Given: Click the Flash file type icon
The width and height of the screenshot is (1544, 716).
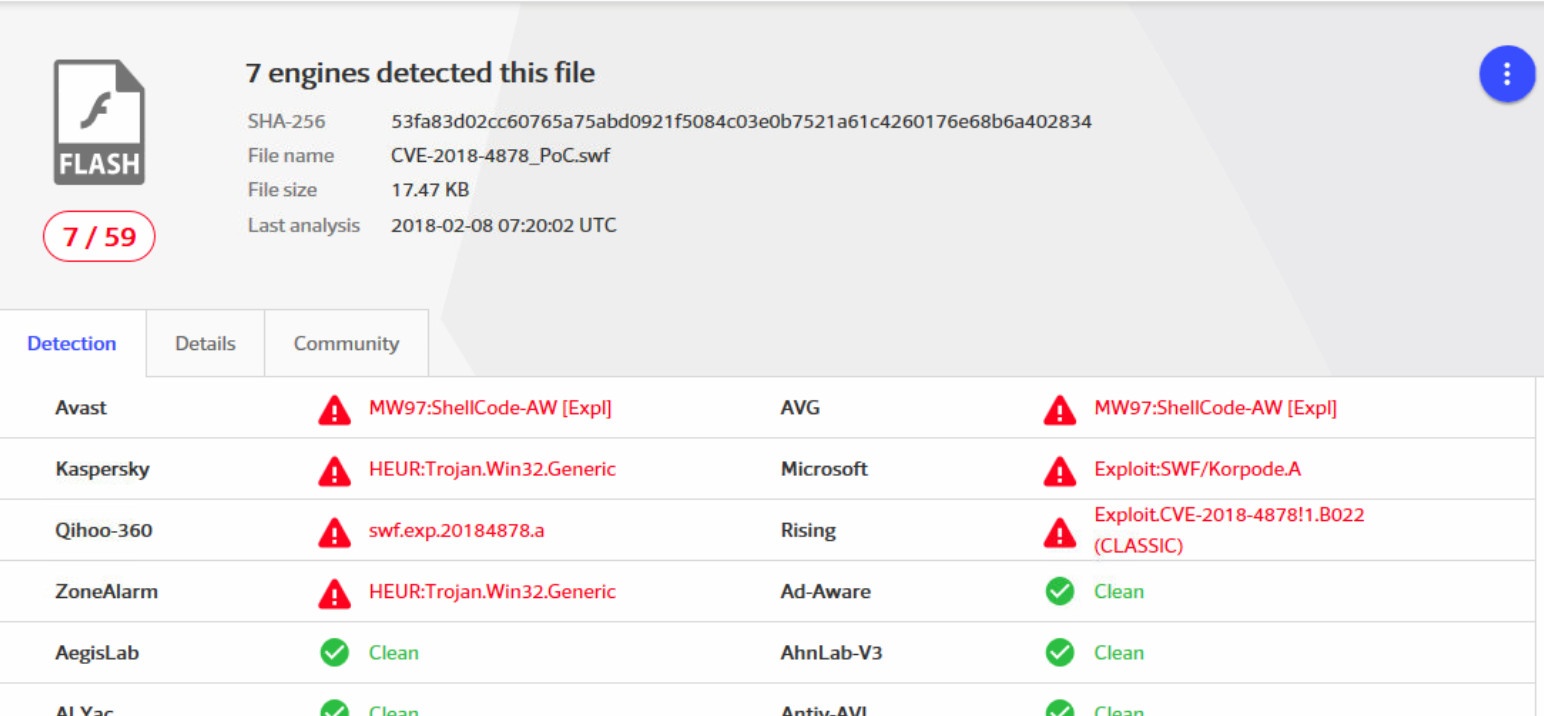Looking at the screenshot, I should [99, 122].
